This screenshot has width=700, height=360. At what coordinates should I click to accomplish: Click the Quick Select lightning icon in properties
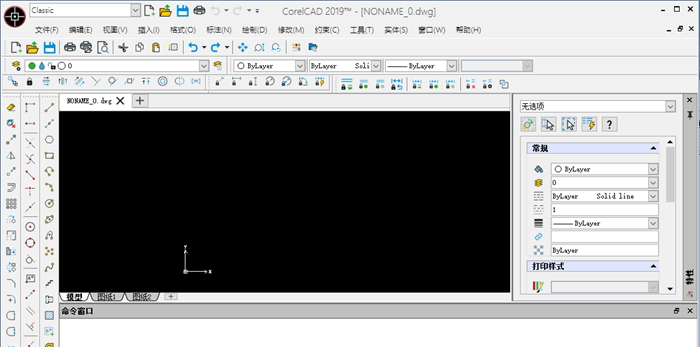[589, 124]
